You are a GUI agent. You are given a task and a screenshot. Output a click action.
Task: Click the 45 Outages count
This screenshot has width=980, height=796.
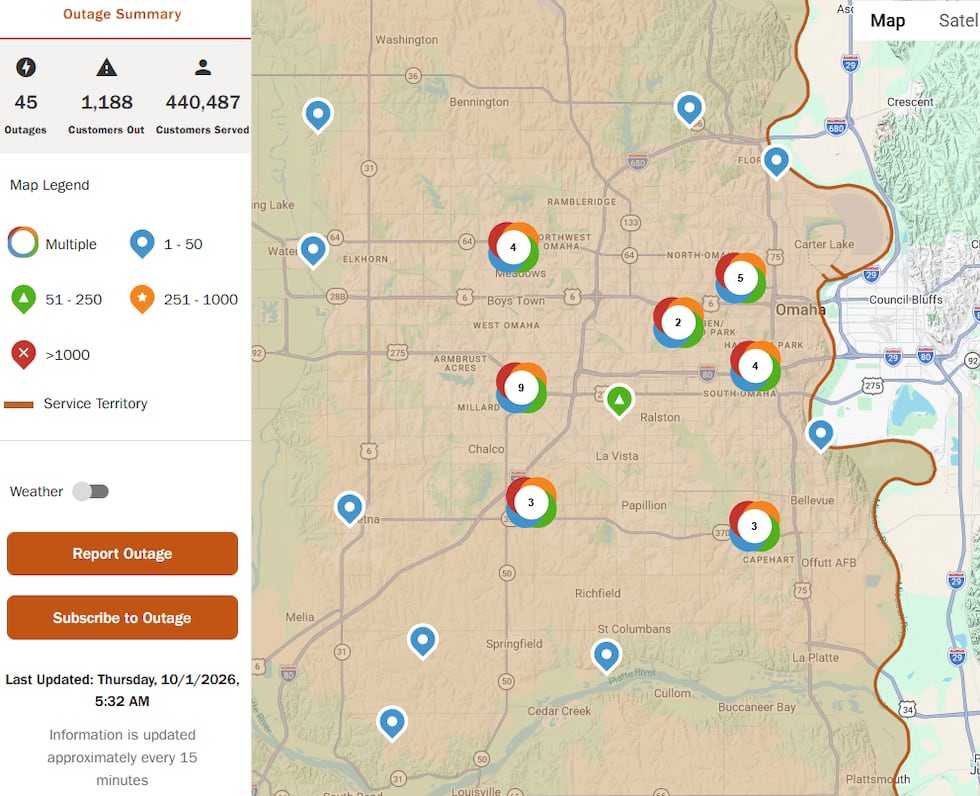coord(26,102)
